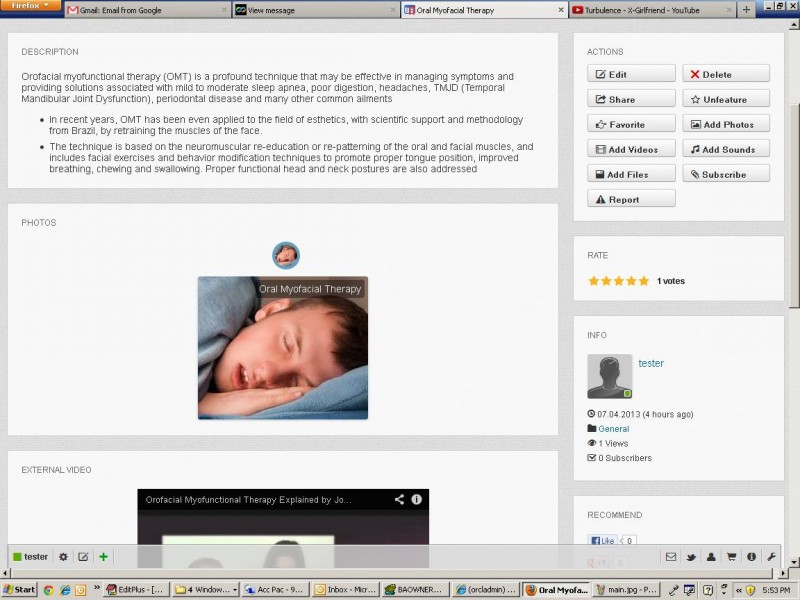Switch to the Inbox - Microsoft Outlook taskbar window
This screenshot has width=800, height=600.
345,590
